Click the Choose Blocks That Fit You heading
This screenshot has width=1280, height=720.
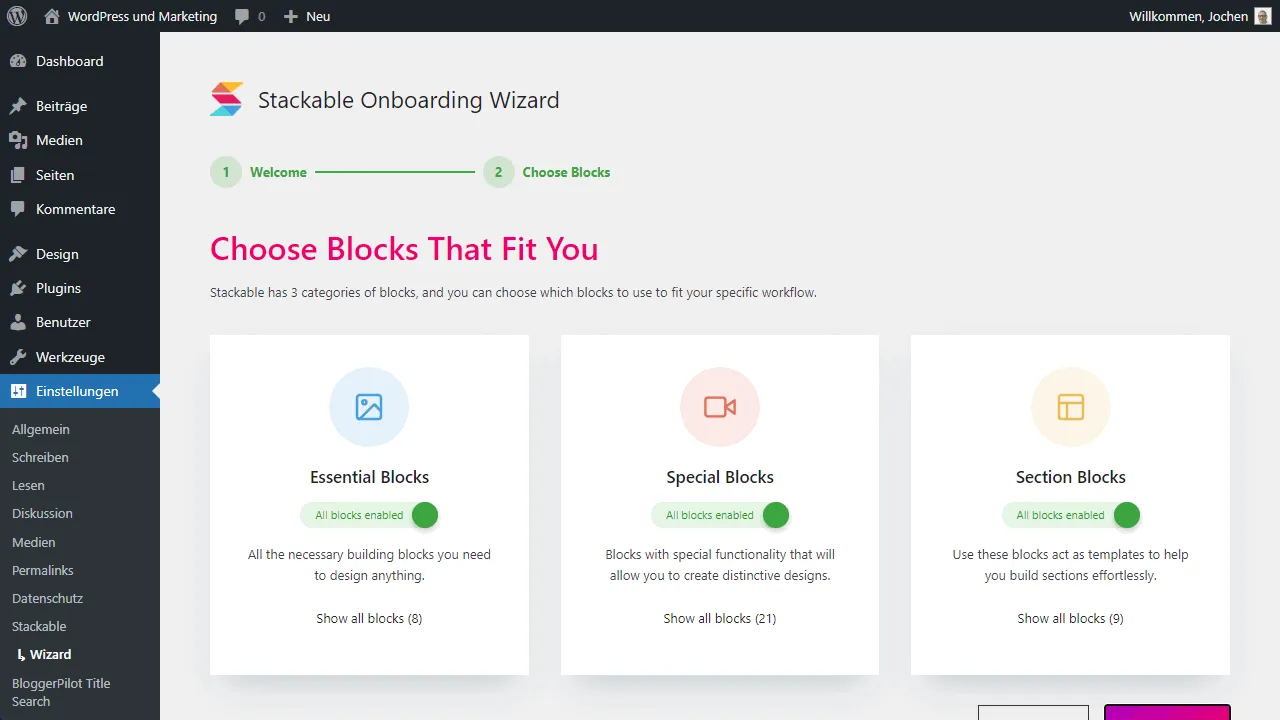coord(404,248)
